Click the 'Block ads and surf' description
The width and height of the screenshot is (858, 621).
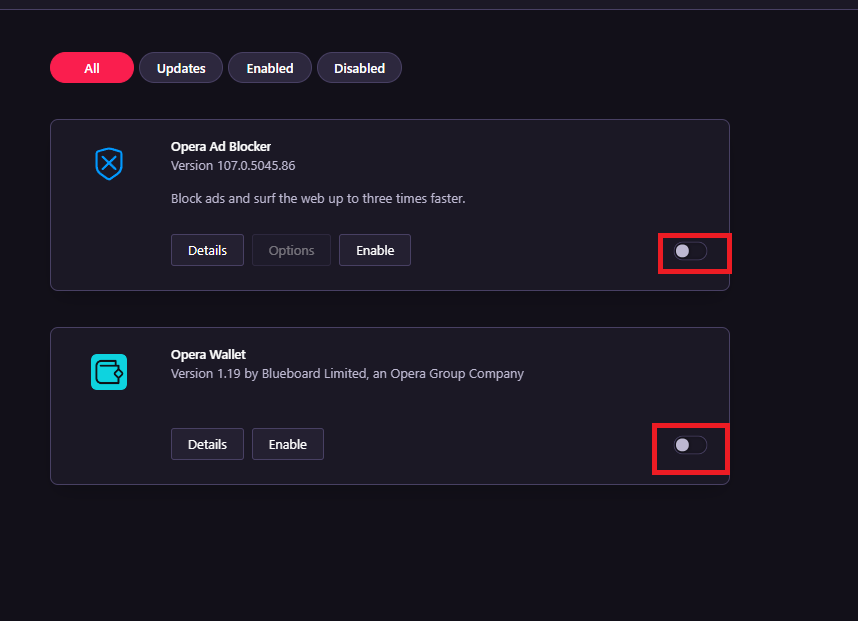[x=318, y=198]
